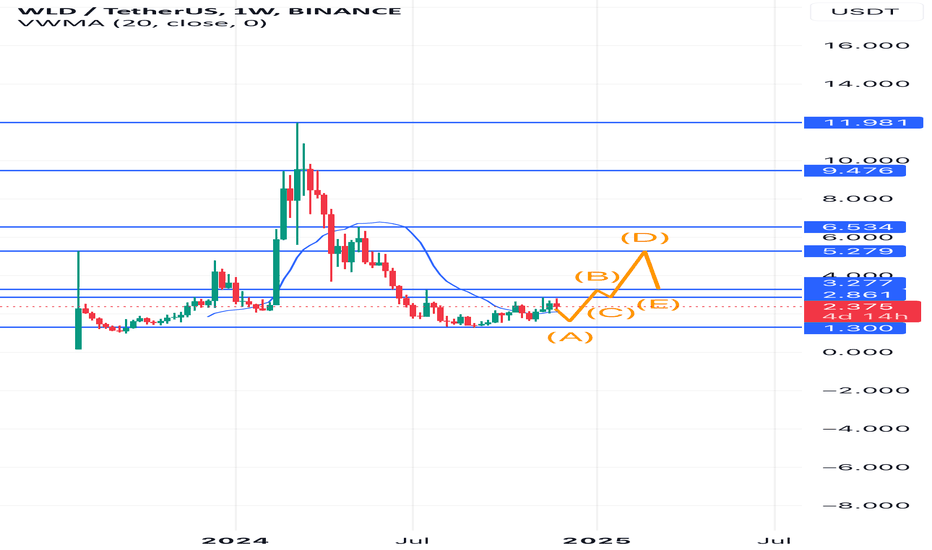The image size is (932, 550).
Task: Click the −2.000 price scale value
Action: pos(866,391)
